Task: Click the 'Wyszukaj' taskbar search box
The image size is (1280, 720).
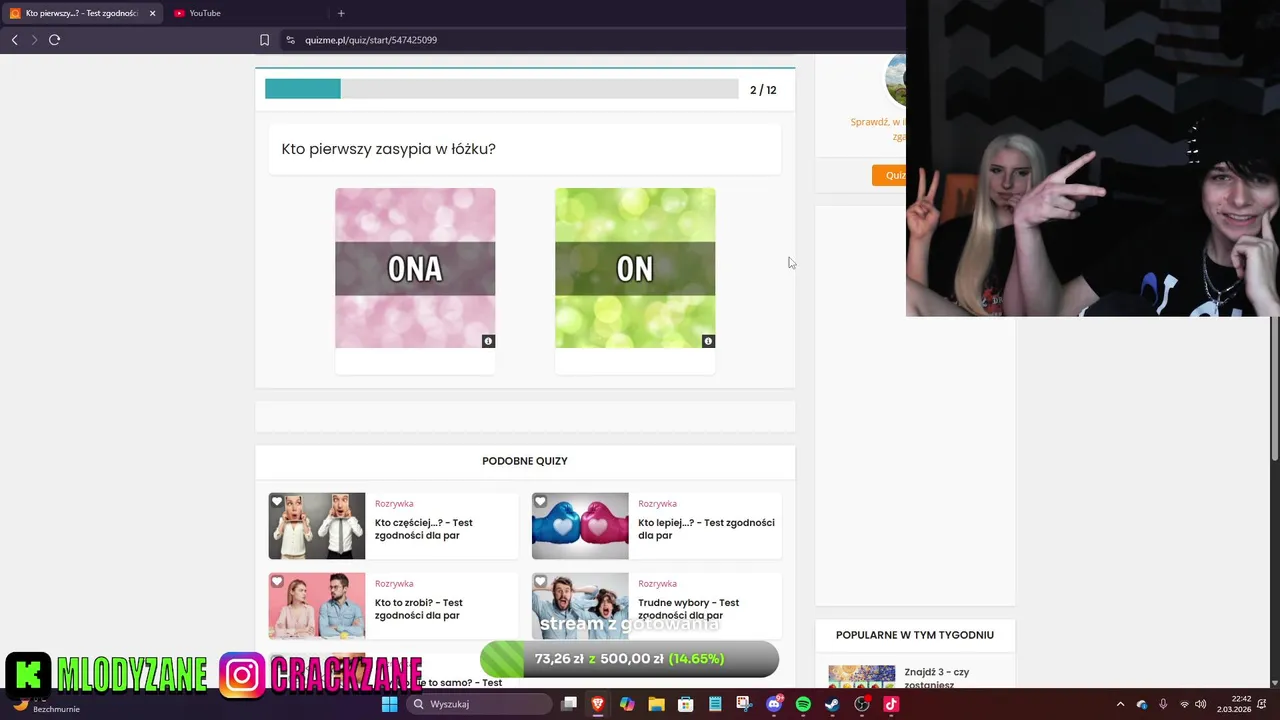Action: 480,704
